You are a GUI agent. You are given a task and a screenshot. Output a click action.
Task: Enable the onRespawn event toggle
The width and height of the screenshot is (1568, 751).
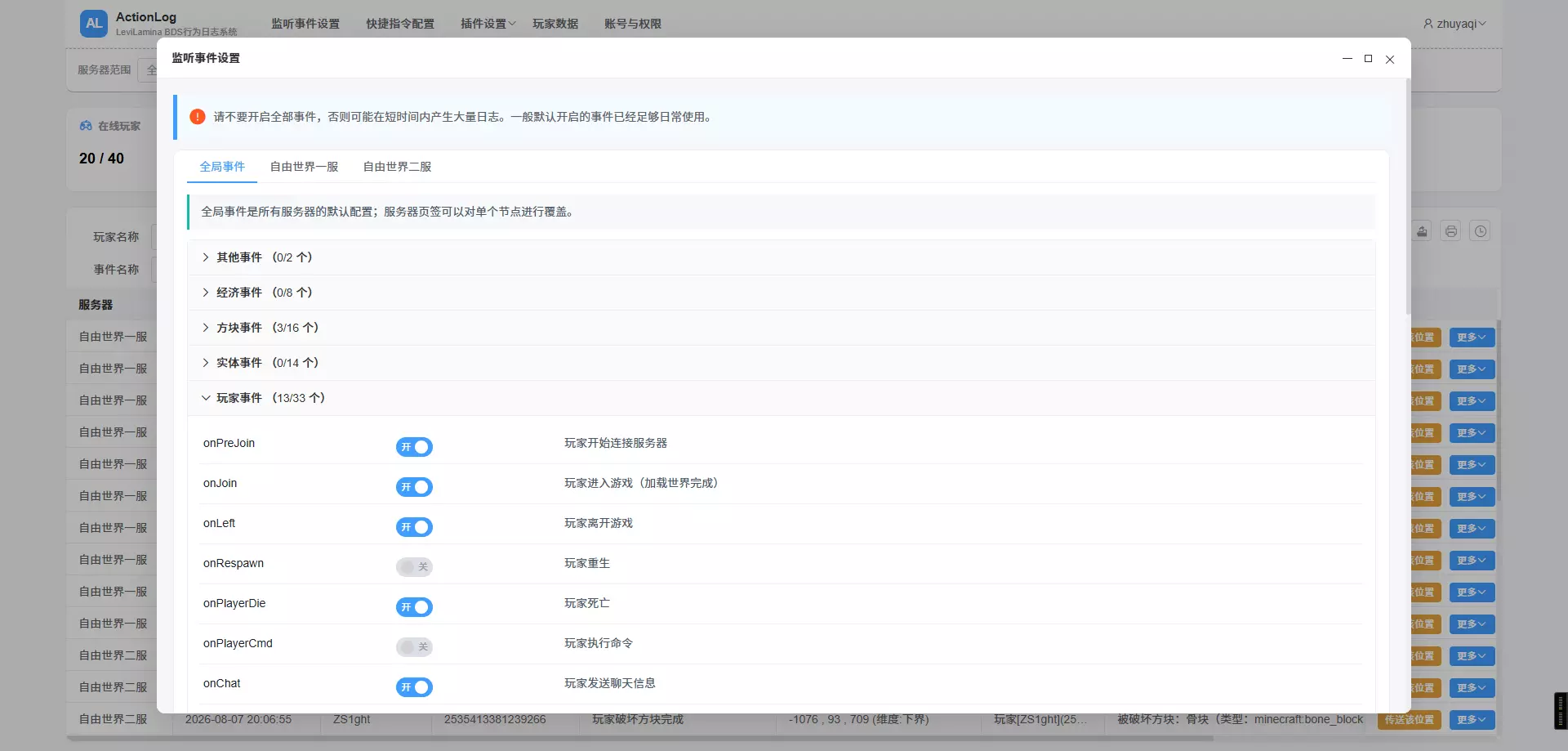pos(414,567)
